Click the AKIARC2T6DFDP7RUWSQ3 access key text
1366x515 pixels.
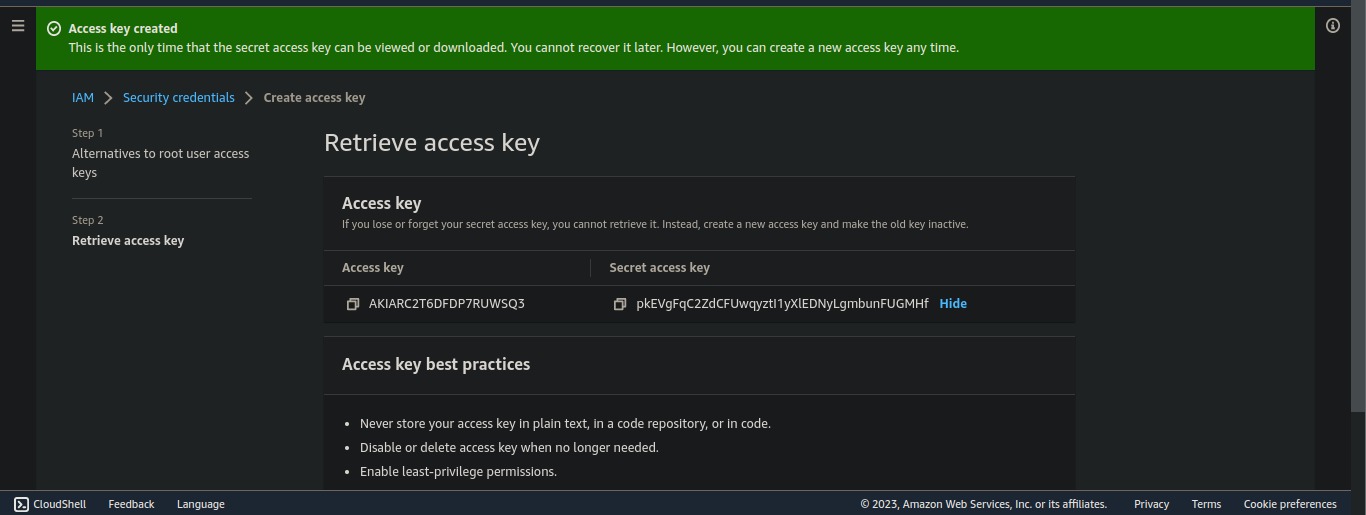point(446,304)
